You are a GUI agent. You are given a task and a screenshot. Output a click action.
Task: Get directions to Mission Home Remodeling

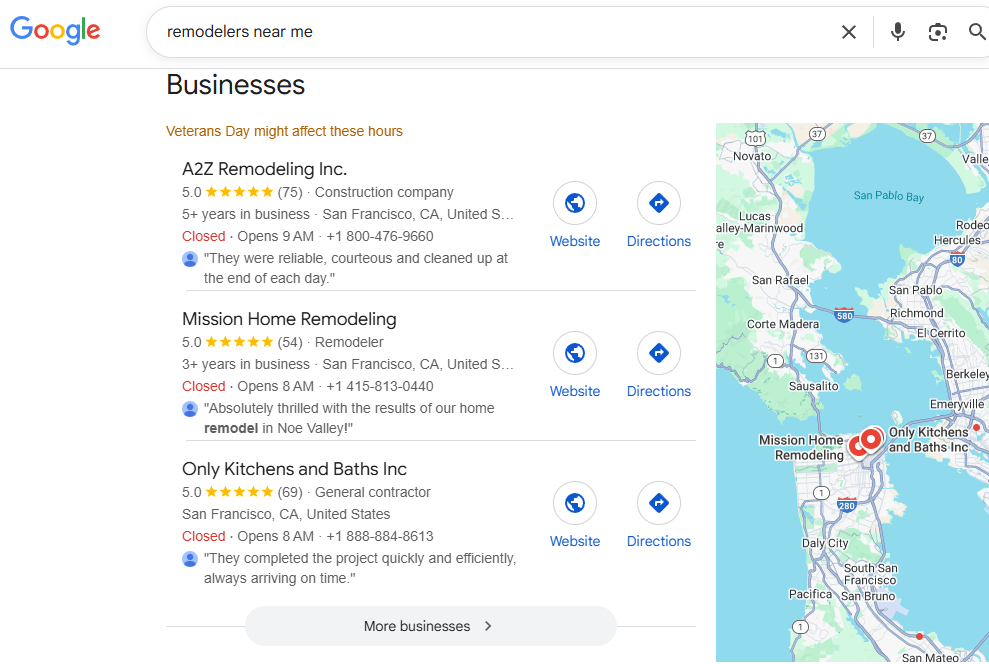pos(659,353)
